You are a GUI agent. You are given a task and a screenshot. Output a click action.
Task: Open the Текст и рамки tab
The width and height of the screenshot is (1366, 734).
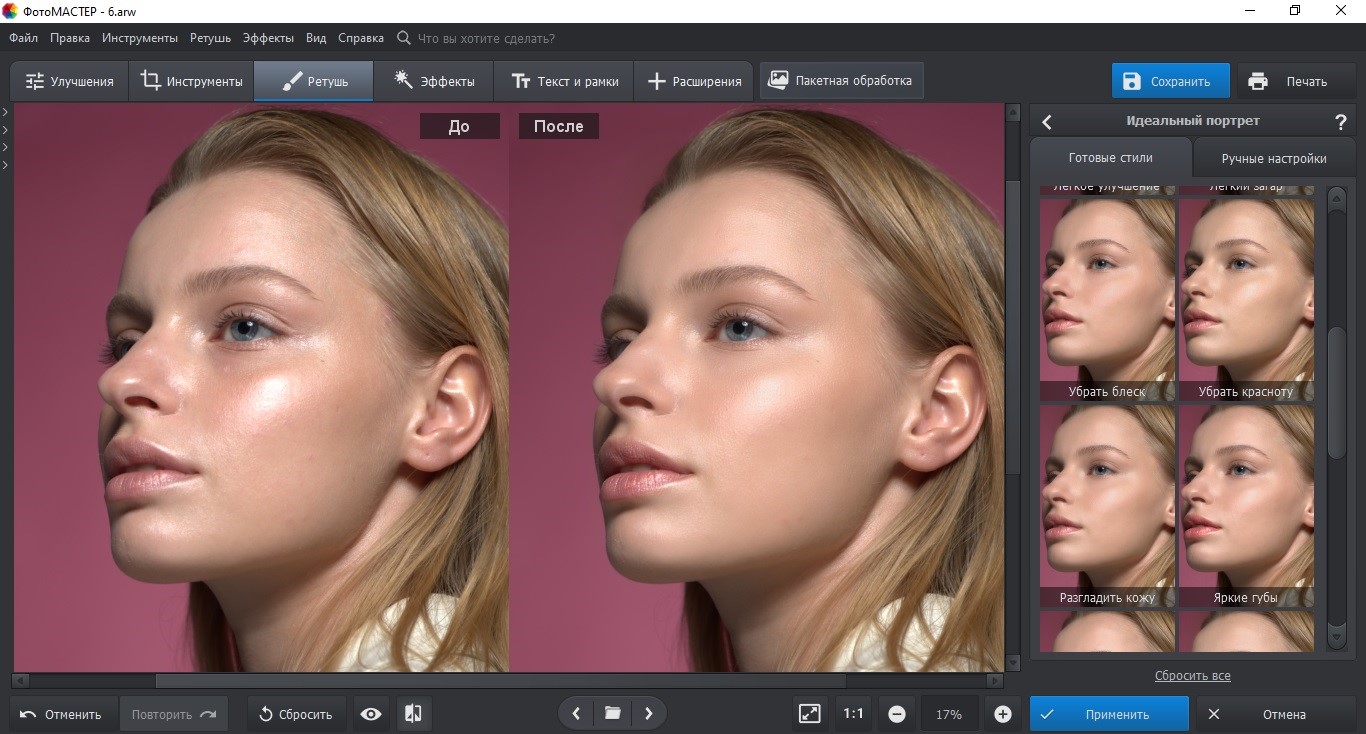point(564,81)
